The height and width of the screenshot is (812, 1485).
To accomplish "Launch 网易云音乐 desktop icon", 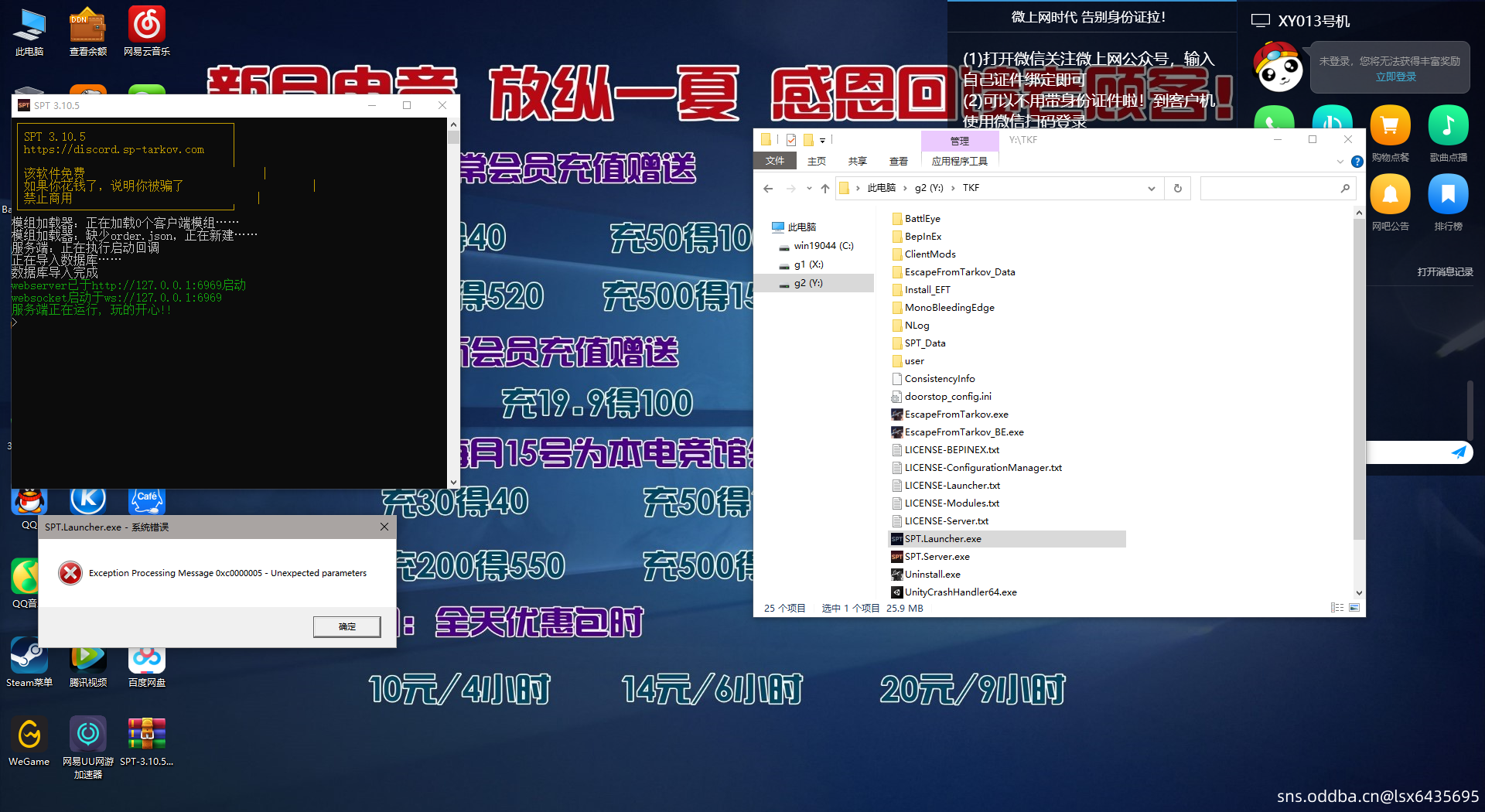I will (147, 31).
